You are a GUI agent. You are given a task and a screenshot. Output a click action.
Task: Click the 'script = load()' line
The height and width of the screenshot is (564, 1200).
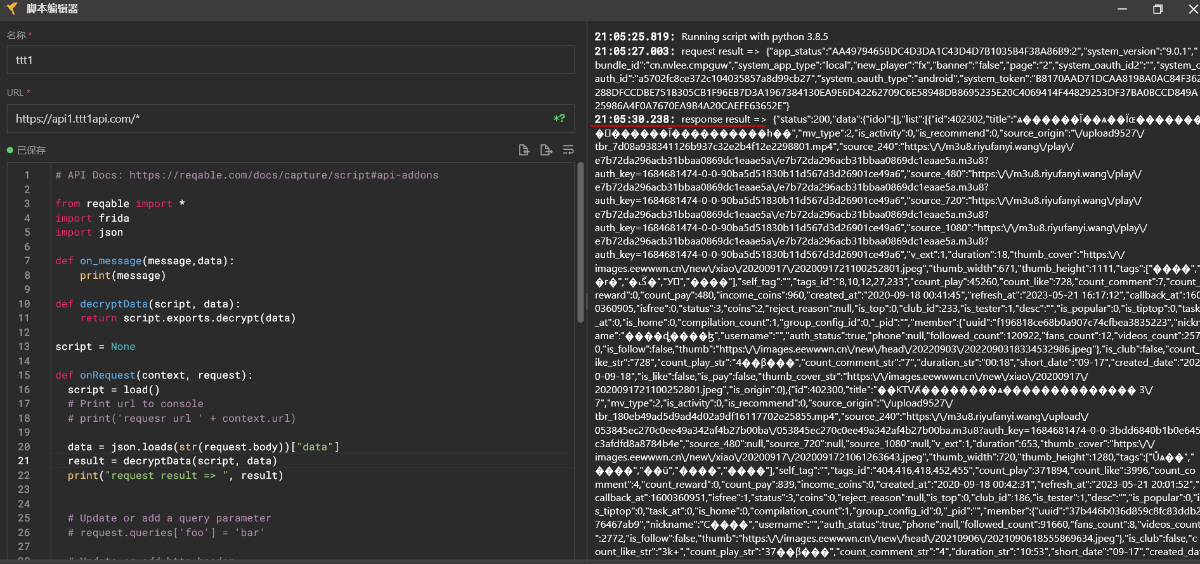[x=113, y=390]
